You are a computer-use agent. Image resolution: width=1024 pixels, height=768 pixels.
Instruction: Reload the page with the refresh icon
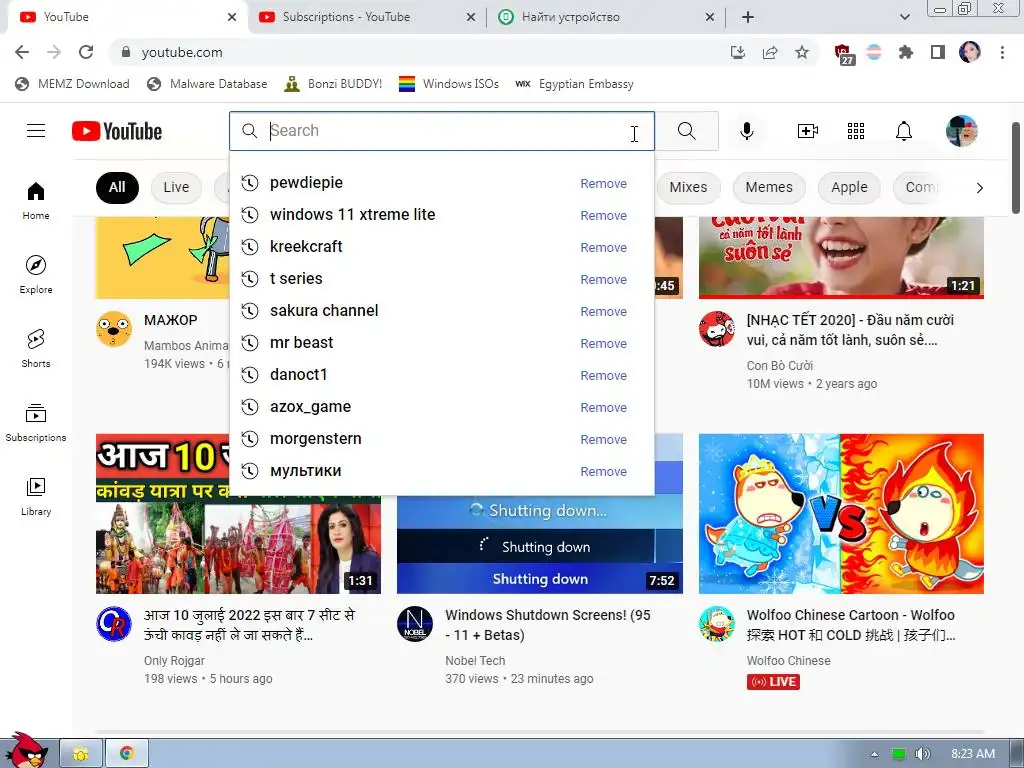point(86,52)
